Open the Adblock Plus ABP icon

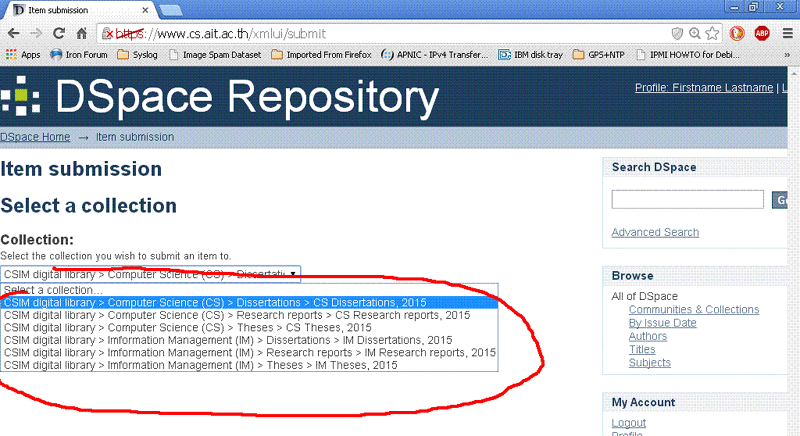762,34
